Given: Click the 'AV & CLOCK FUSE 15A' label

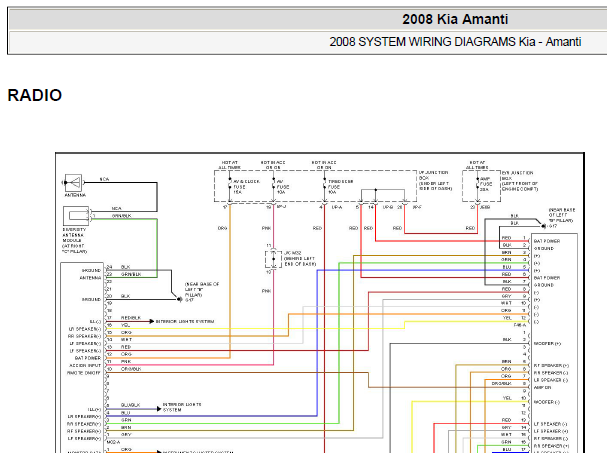Looking at the screenshot, I should [246, 187].
